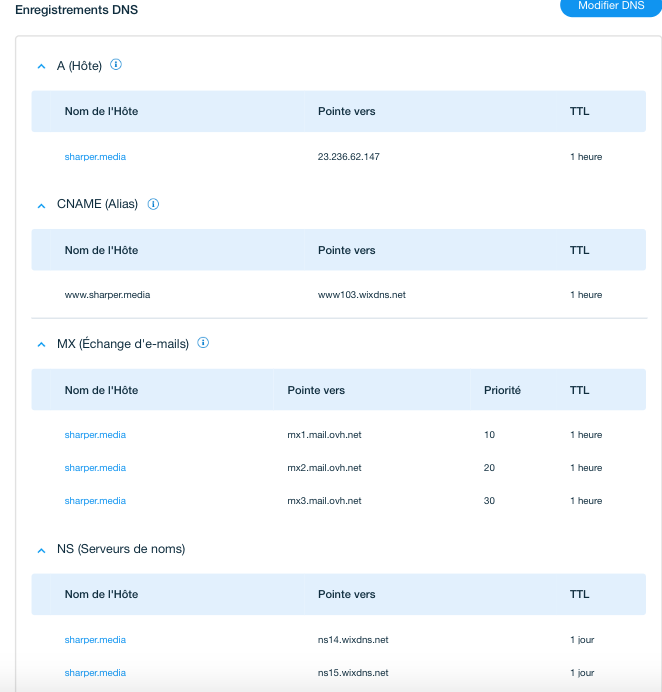Click sharper.media host for mx2.mail.ovh.net

click(x=95, y=468)
